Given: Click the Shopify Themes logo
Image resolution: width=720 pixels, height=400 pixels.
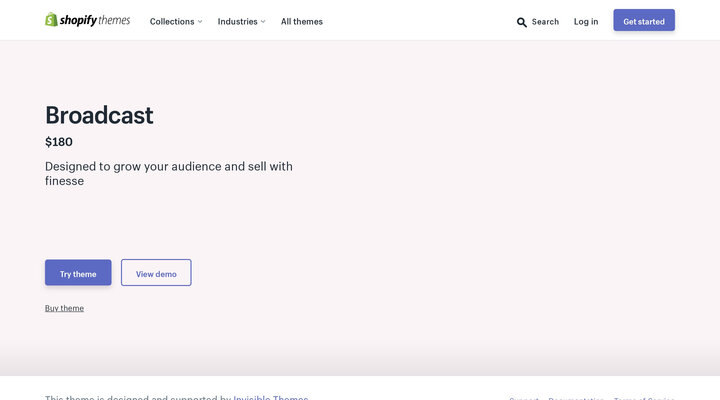Looking at the screenshot, I should click(87, 20).
